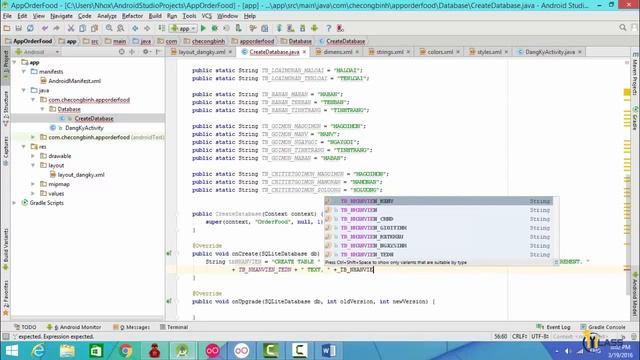This screenshot has height=360, width=640.
Task: Click the checongbinh breadcrumb folder
Action: tap(204, 41)
